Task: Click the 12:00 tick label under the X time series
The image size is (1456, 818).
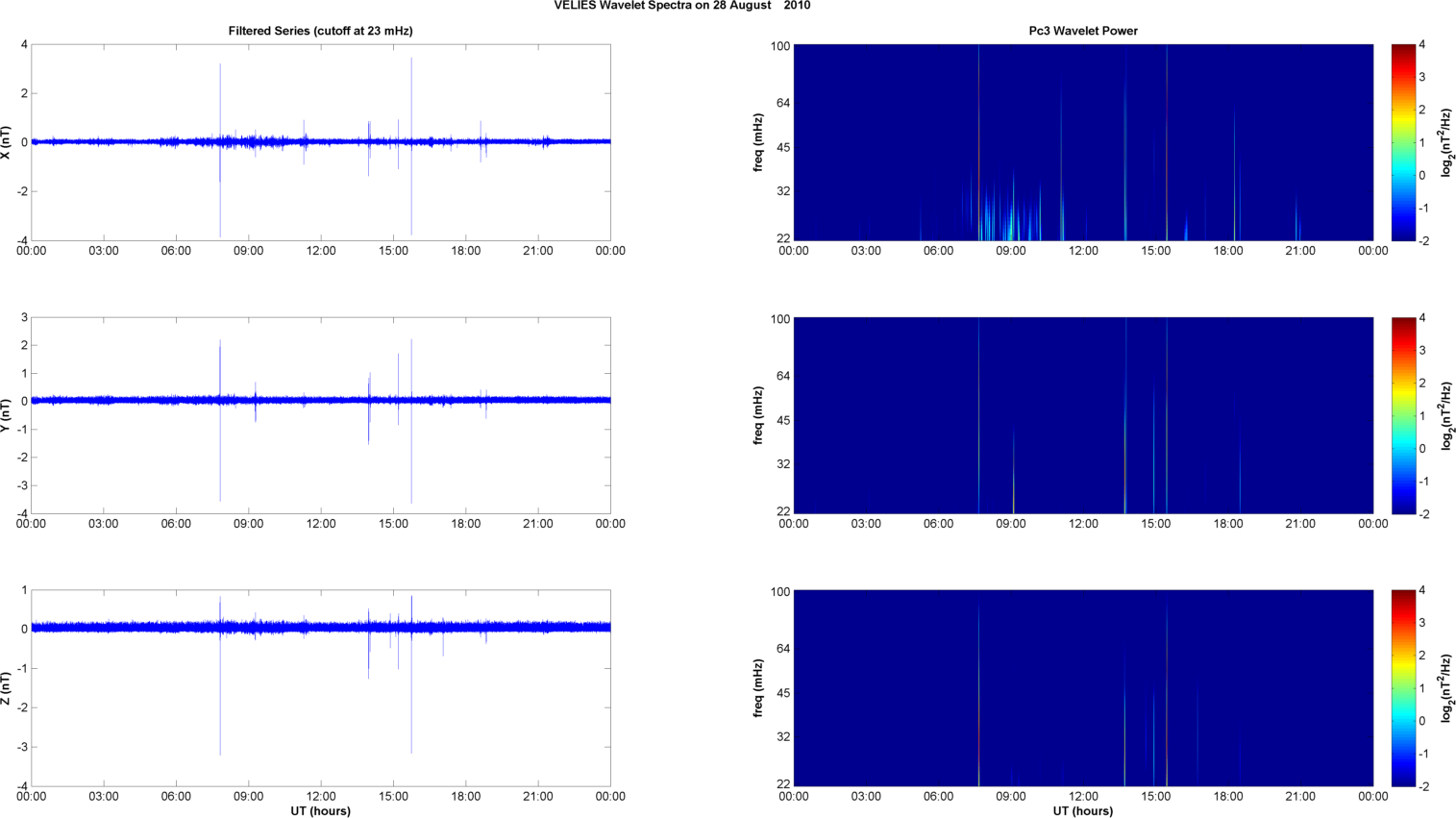Action: [321, 251]
